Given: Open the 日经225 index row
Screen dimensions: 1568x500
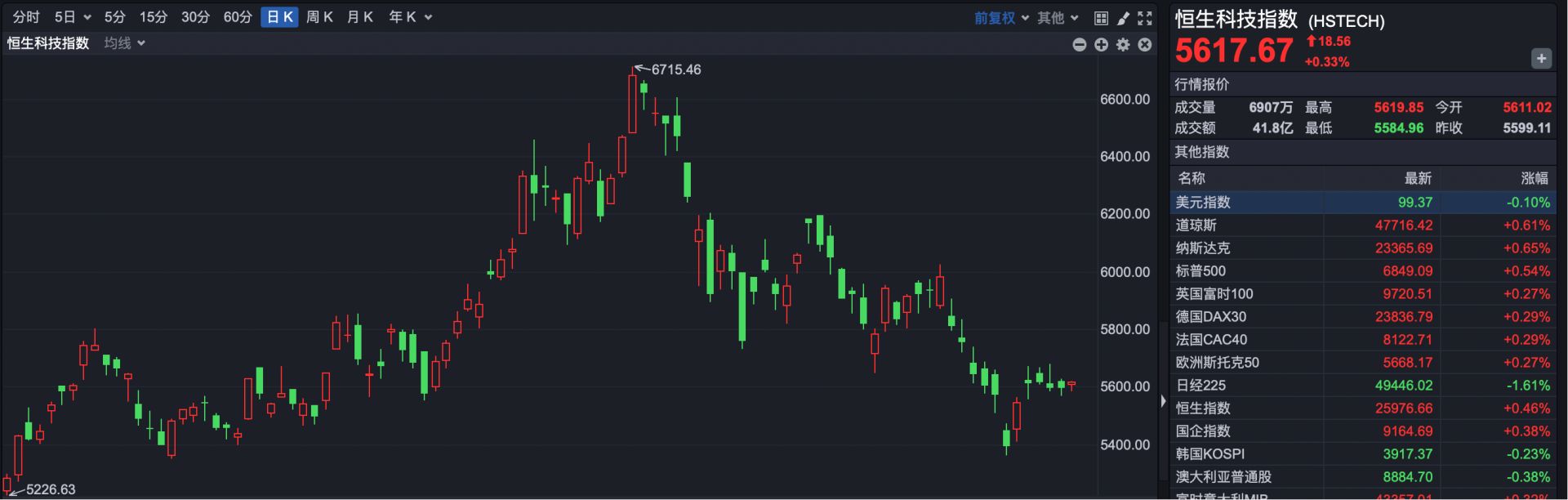Looking at the screenshot, I should [1361, 386].
